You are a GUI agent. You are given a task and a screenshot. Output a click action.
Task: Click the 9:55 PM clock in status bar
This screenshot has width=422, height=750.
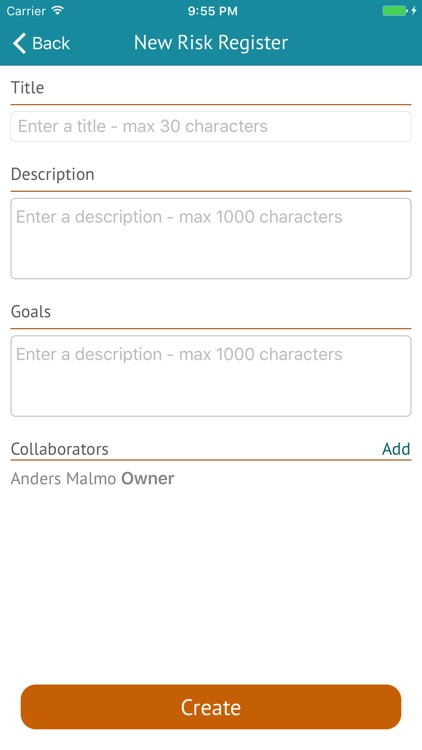click(x=212, y=11)
